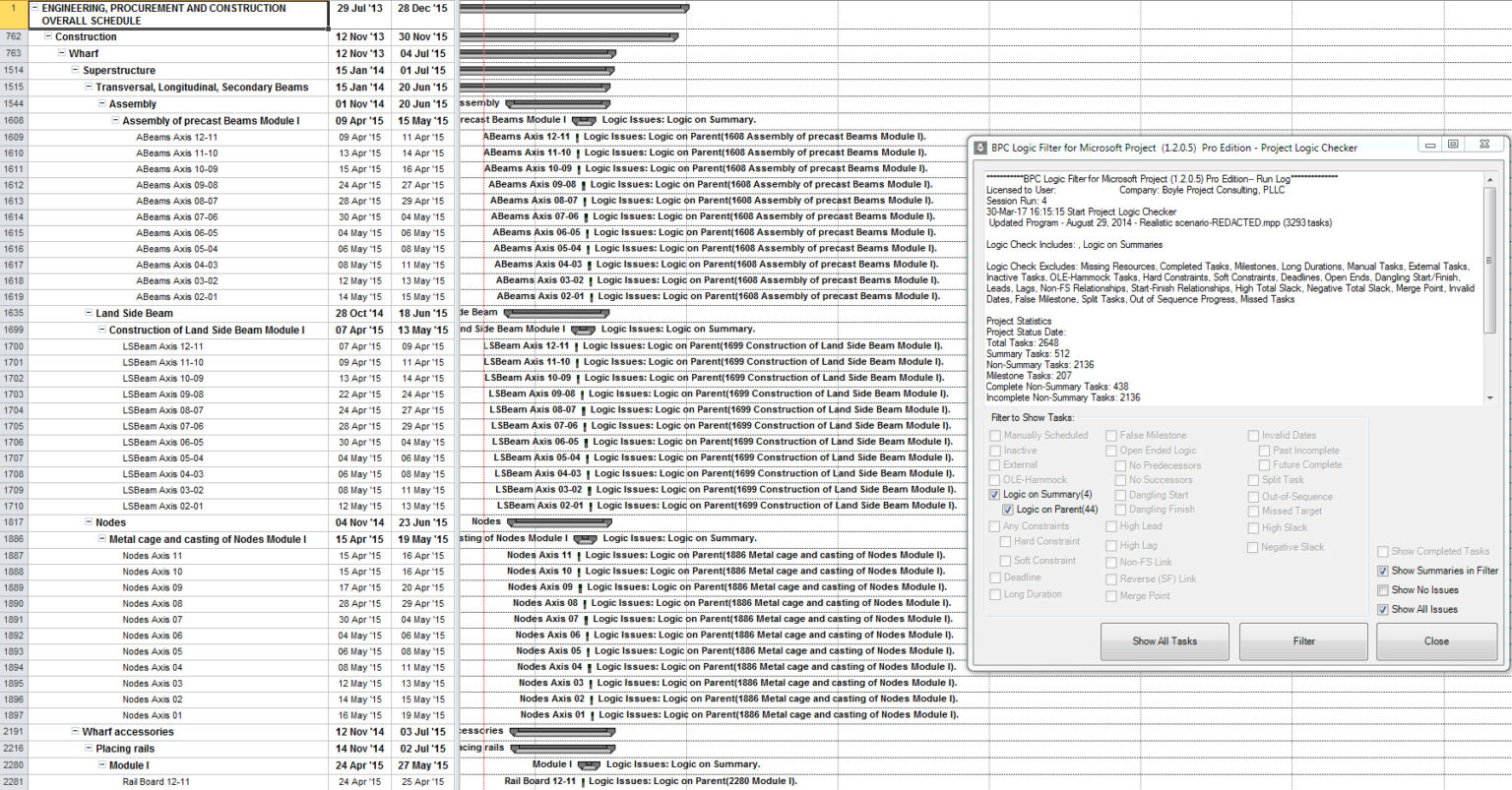Viewport: 1512px width, 790px height.
Task: Uncheck the Logic on Parent(44) checkbox
Action: tap(1006, 510)
